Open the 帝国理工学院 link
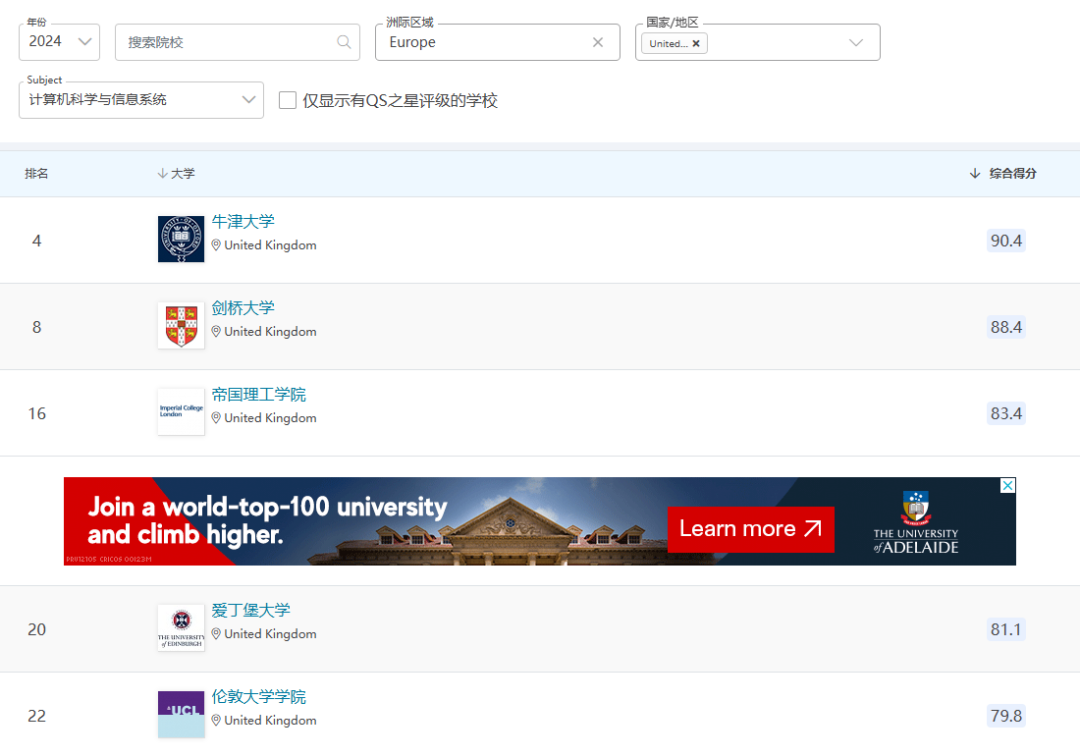The image size is (1080, 756). click(x=258, y=395)
